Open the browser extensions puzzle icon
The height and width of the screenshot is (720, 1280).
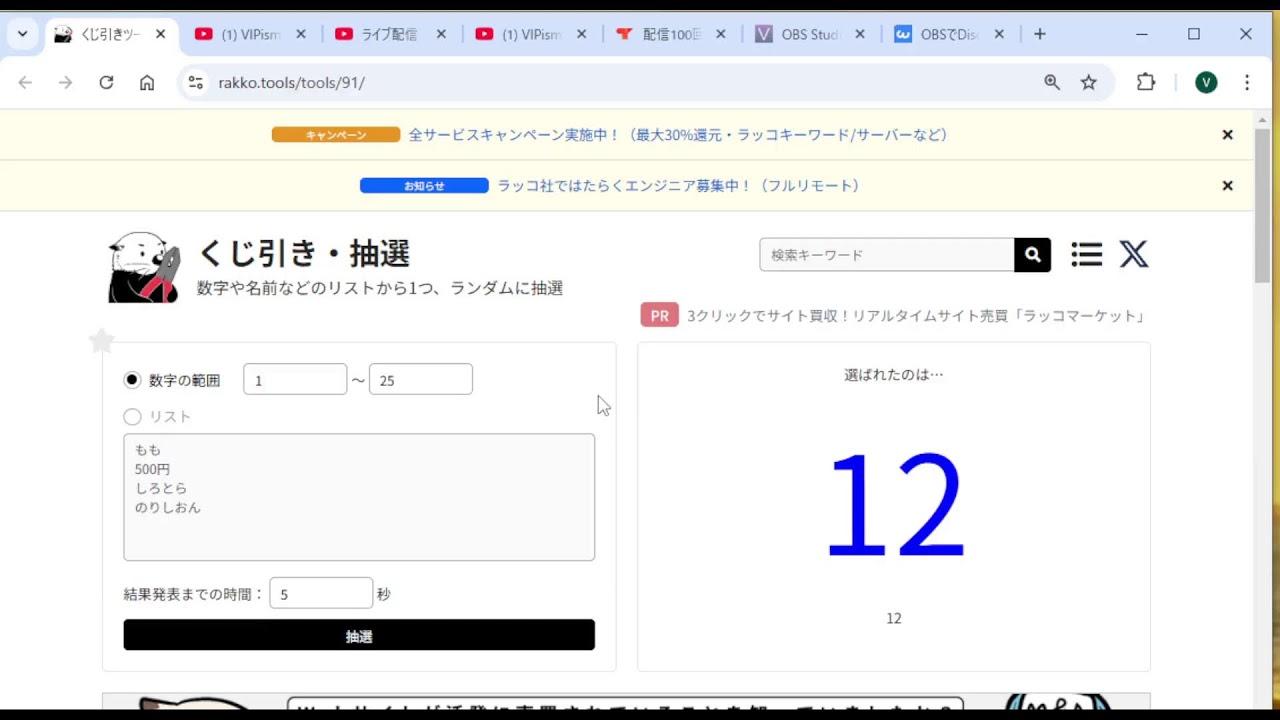coord(1146,82)
